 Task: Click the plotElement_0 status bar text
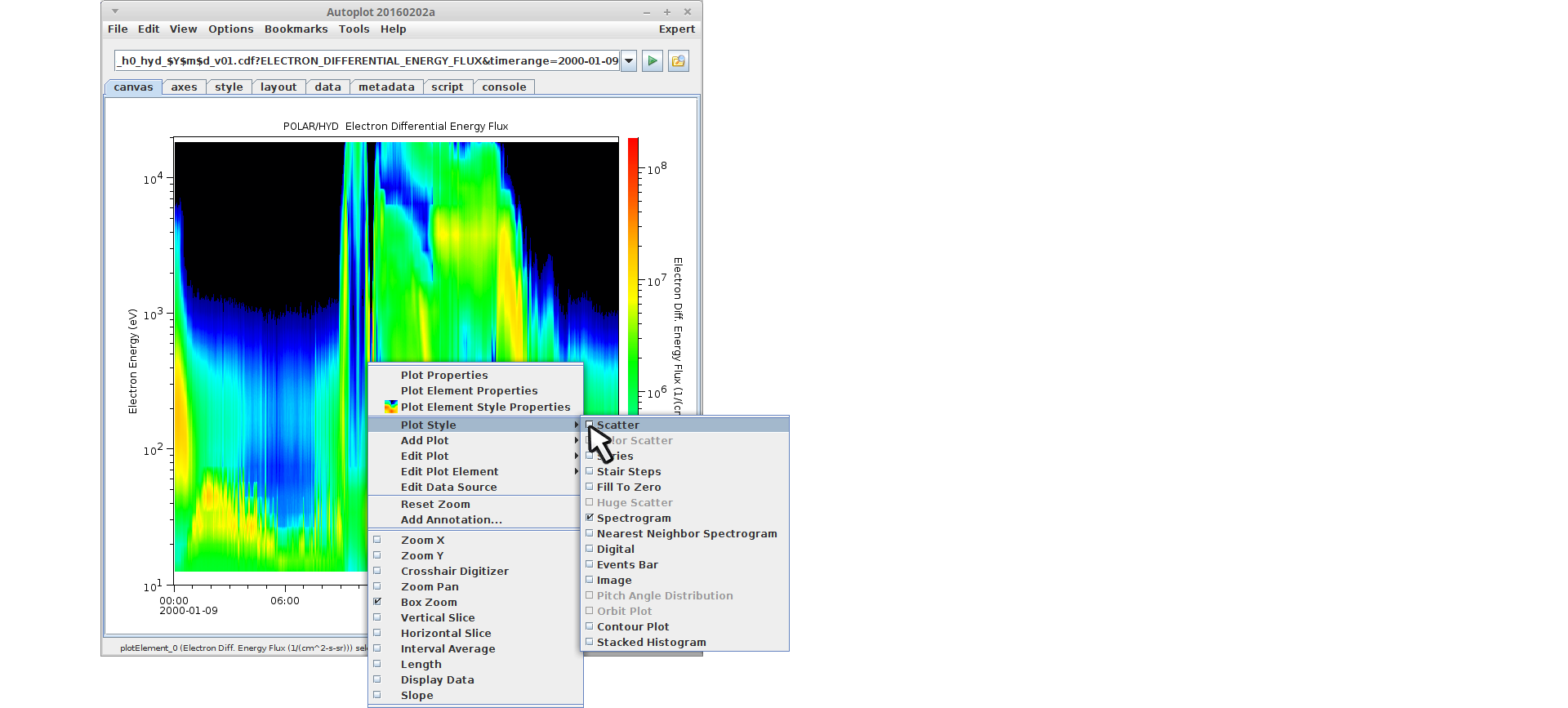(243, 648)
